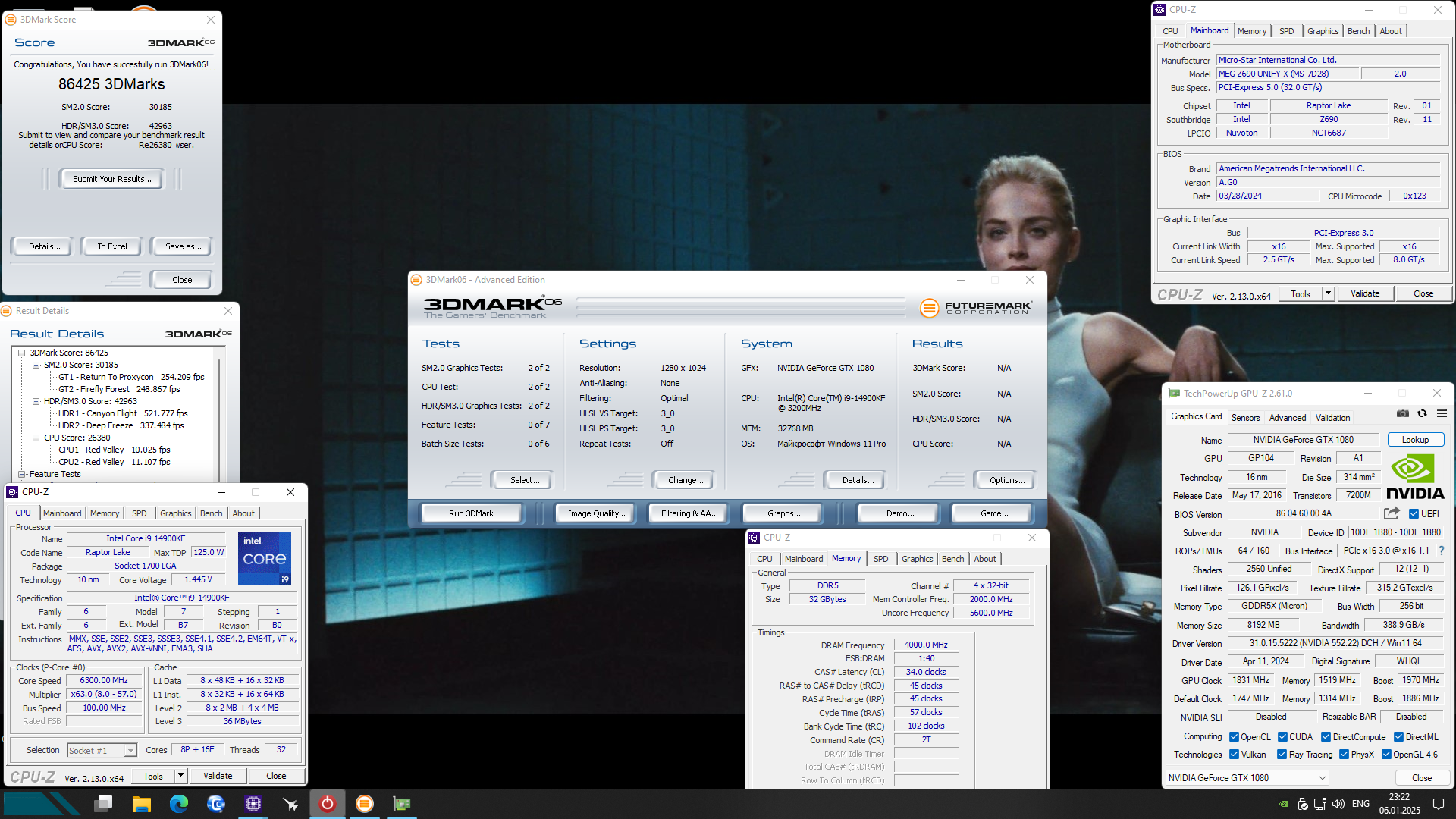Viewport: 1456px width, 819px height.
Task: Open the Validation tab in GPU-Z
Action: pos(1332,418)
